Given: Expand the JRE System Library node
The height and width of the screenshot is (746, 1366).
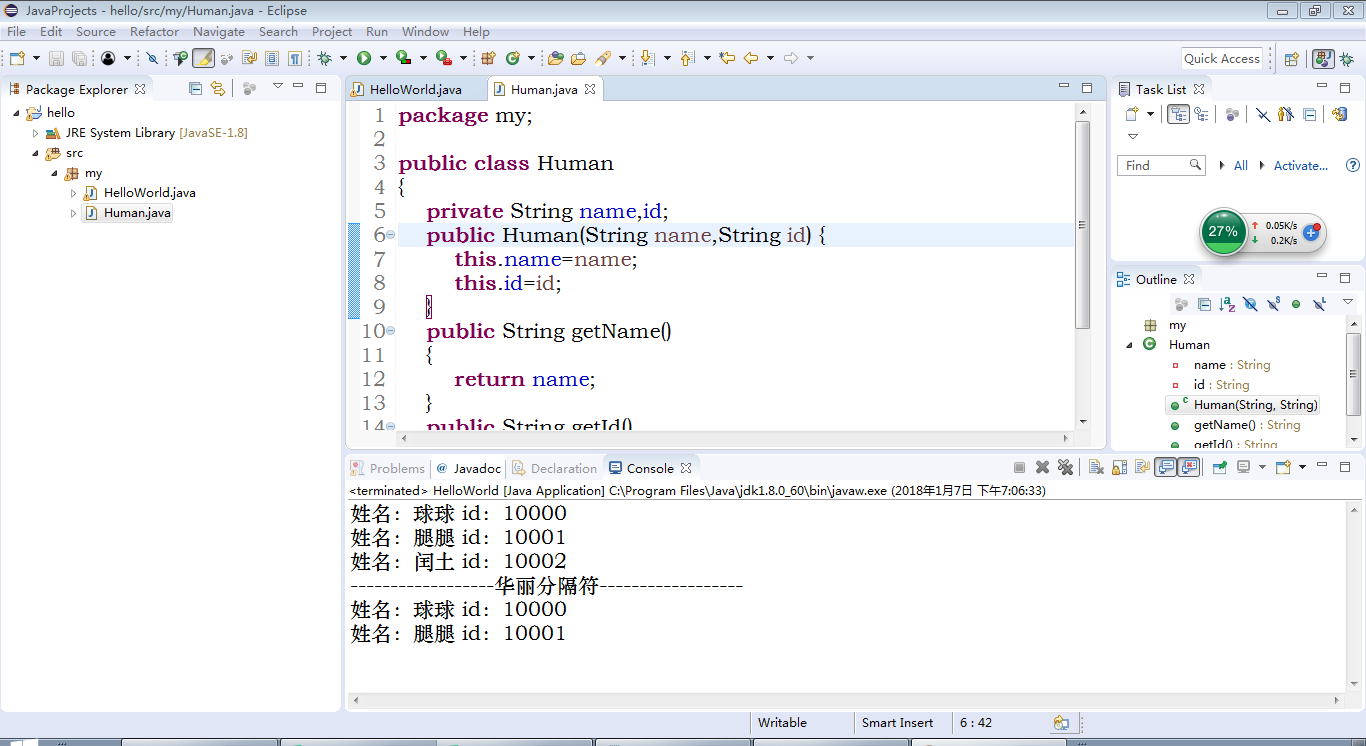Looking at the screenshot, I should [35, 133].
